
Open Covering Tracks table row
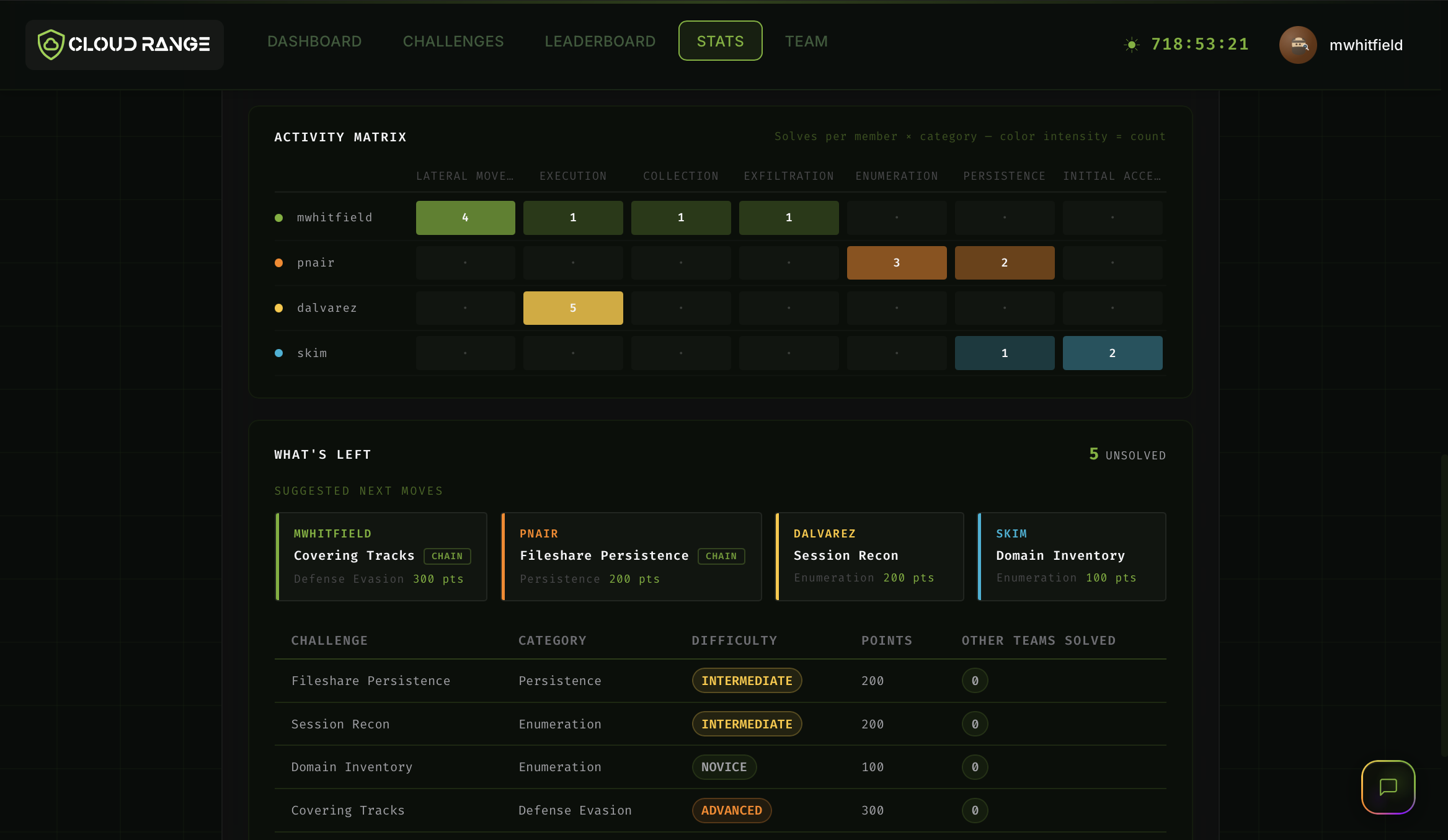[x=720, y=811]
